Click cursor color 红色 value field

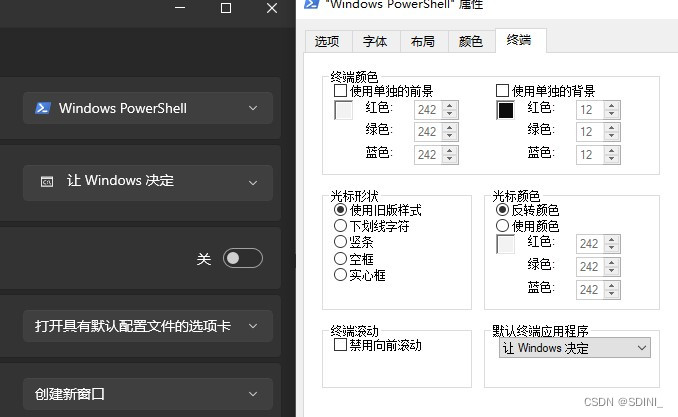[590, 244]
